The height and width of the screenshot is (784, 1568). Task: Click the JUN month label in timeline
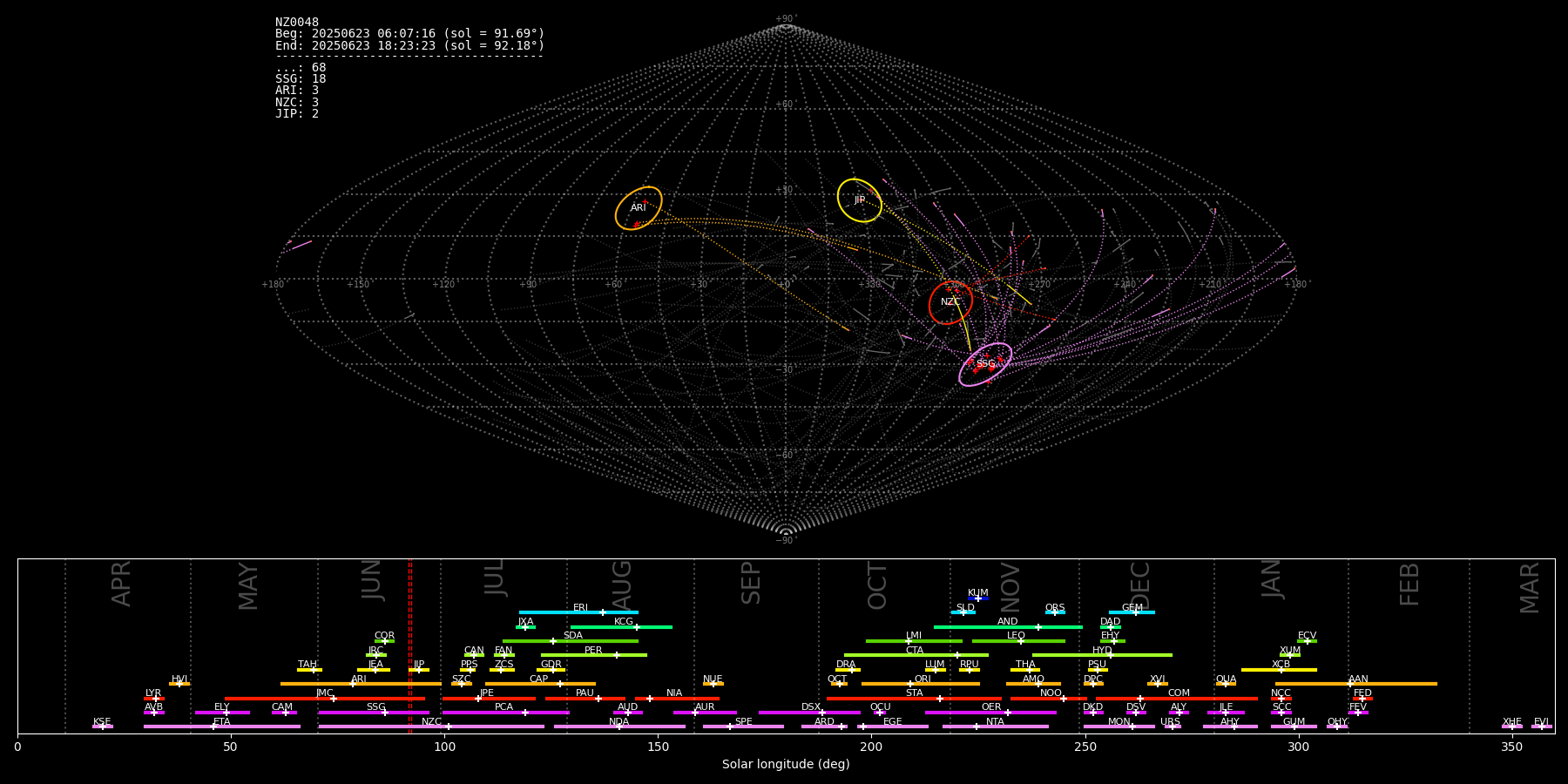pos(372,580)
